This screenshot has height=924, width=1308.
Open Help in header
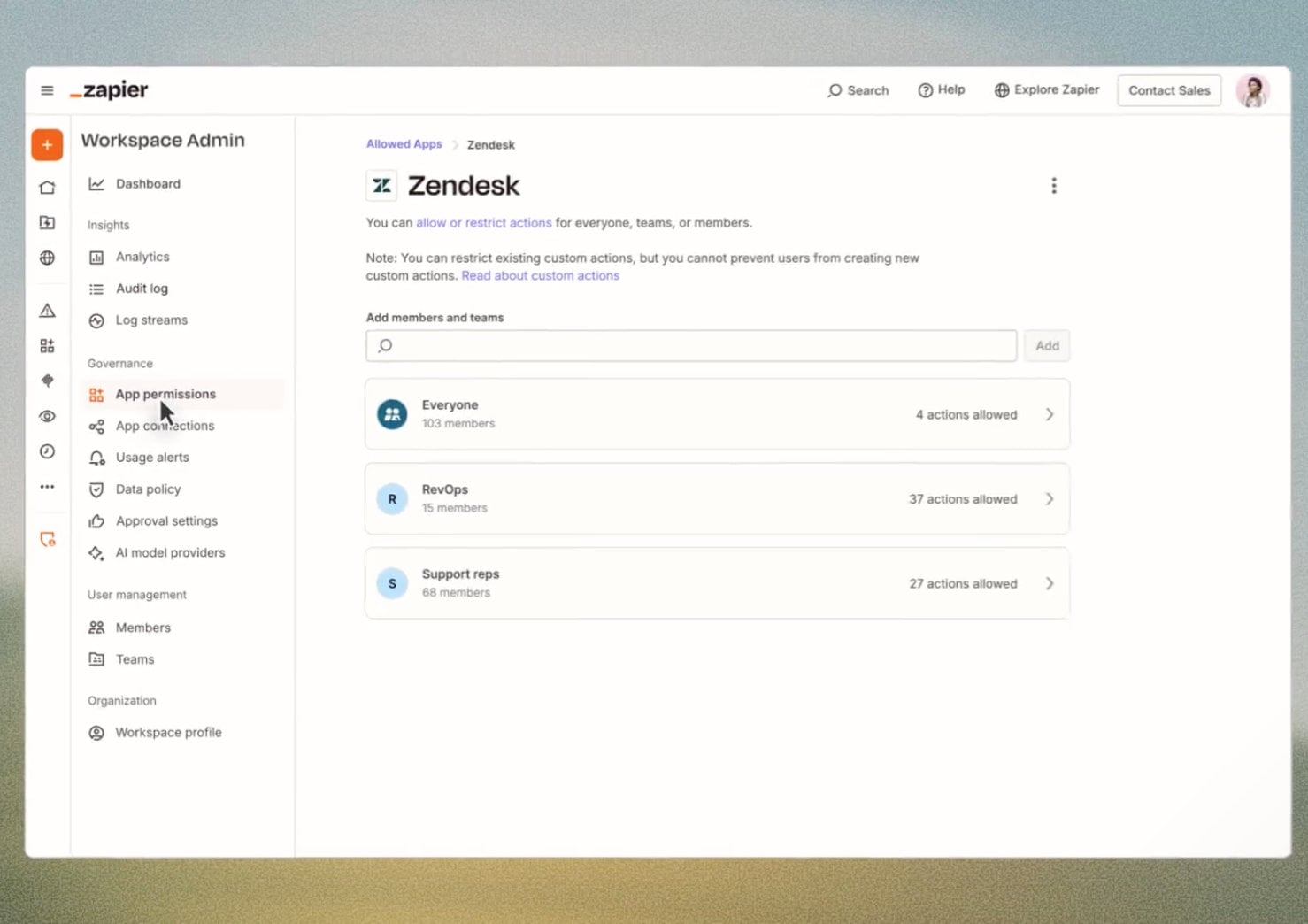tap(942, 90)
